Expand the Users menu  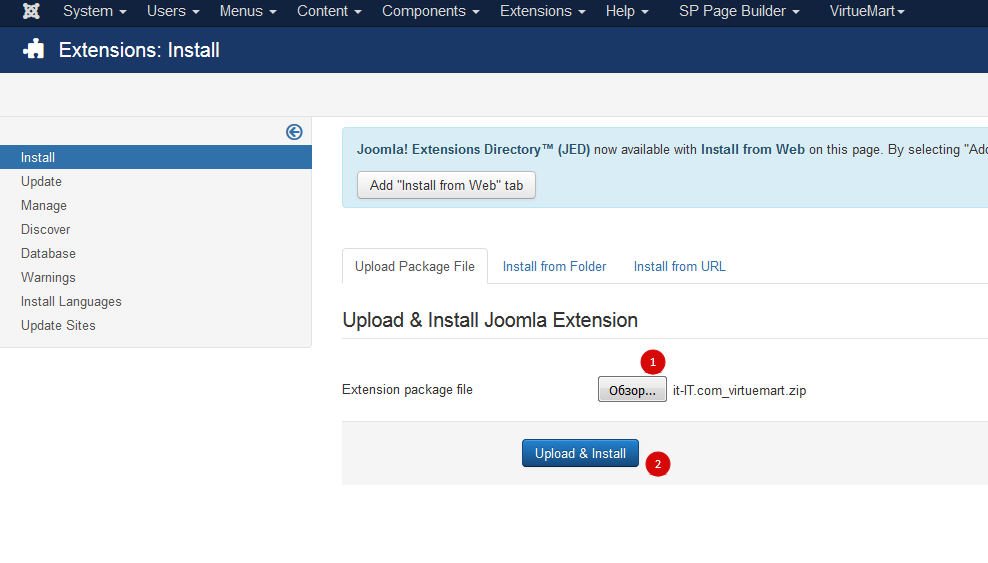click(x=173, y=11)
